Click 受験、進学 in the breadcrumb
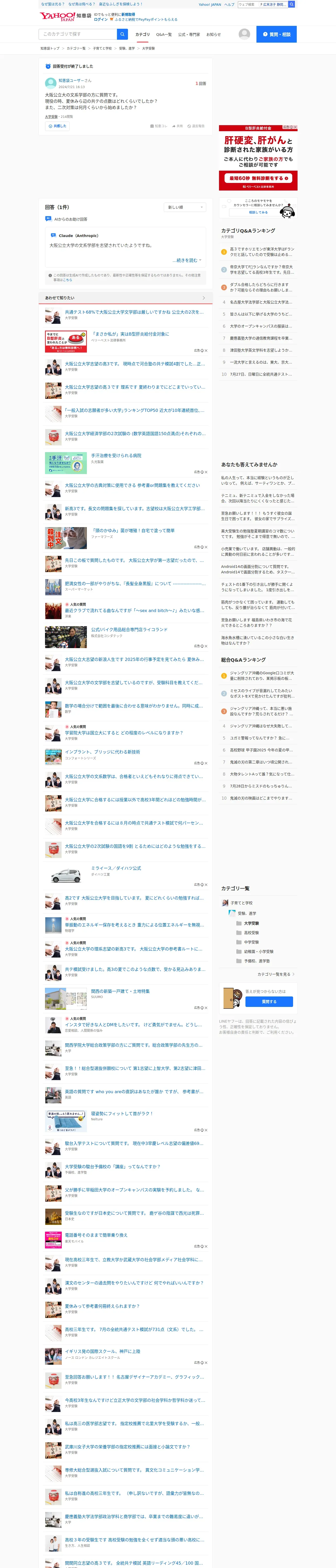336x1568 pixels. (127, 48)
